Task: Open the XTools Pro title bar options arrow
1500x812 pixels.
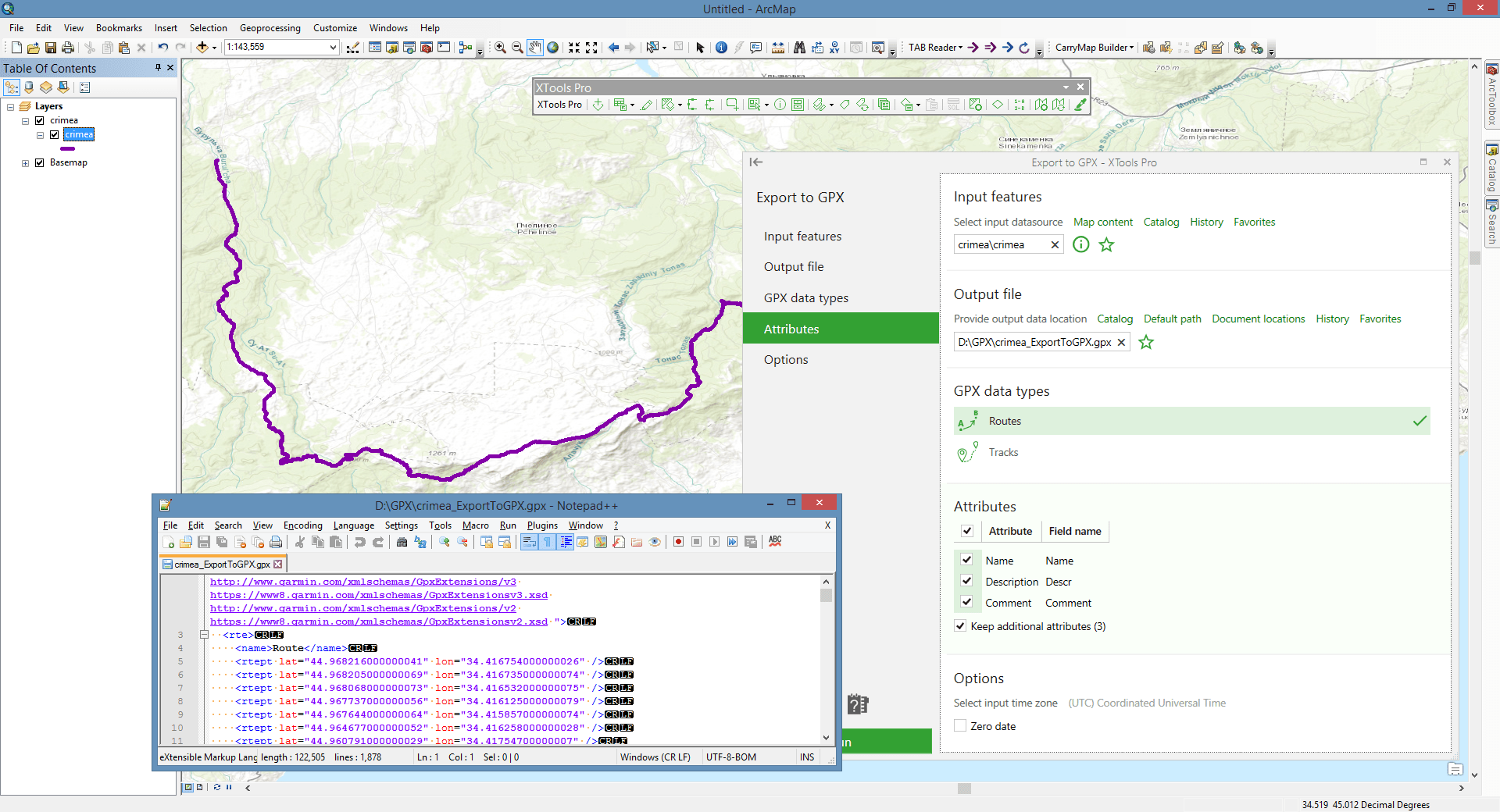Action: (x=1066, y=87)
